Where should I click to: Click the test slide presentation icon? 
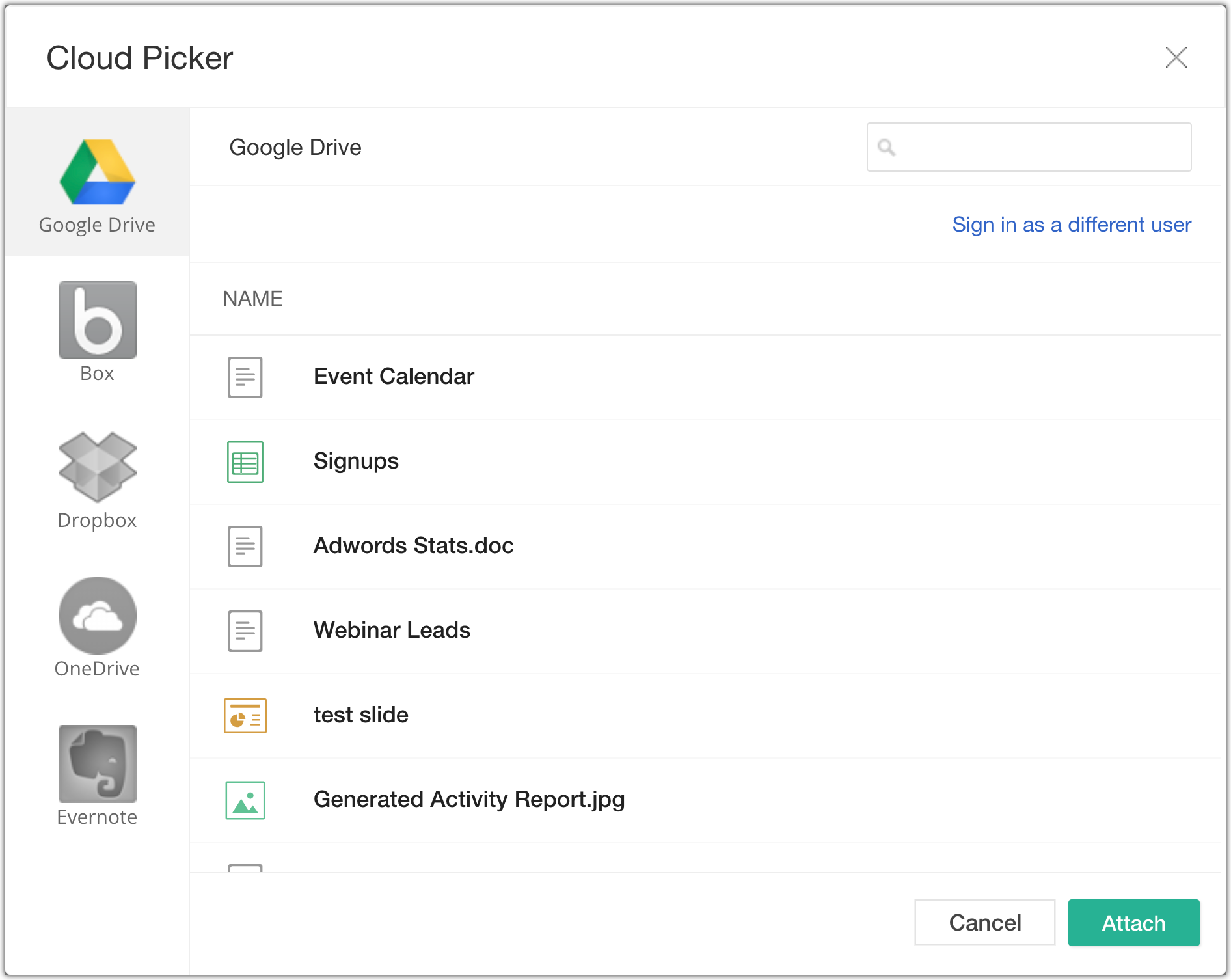(x=245, y=716)
